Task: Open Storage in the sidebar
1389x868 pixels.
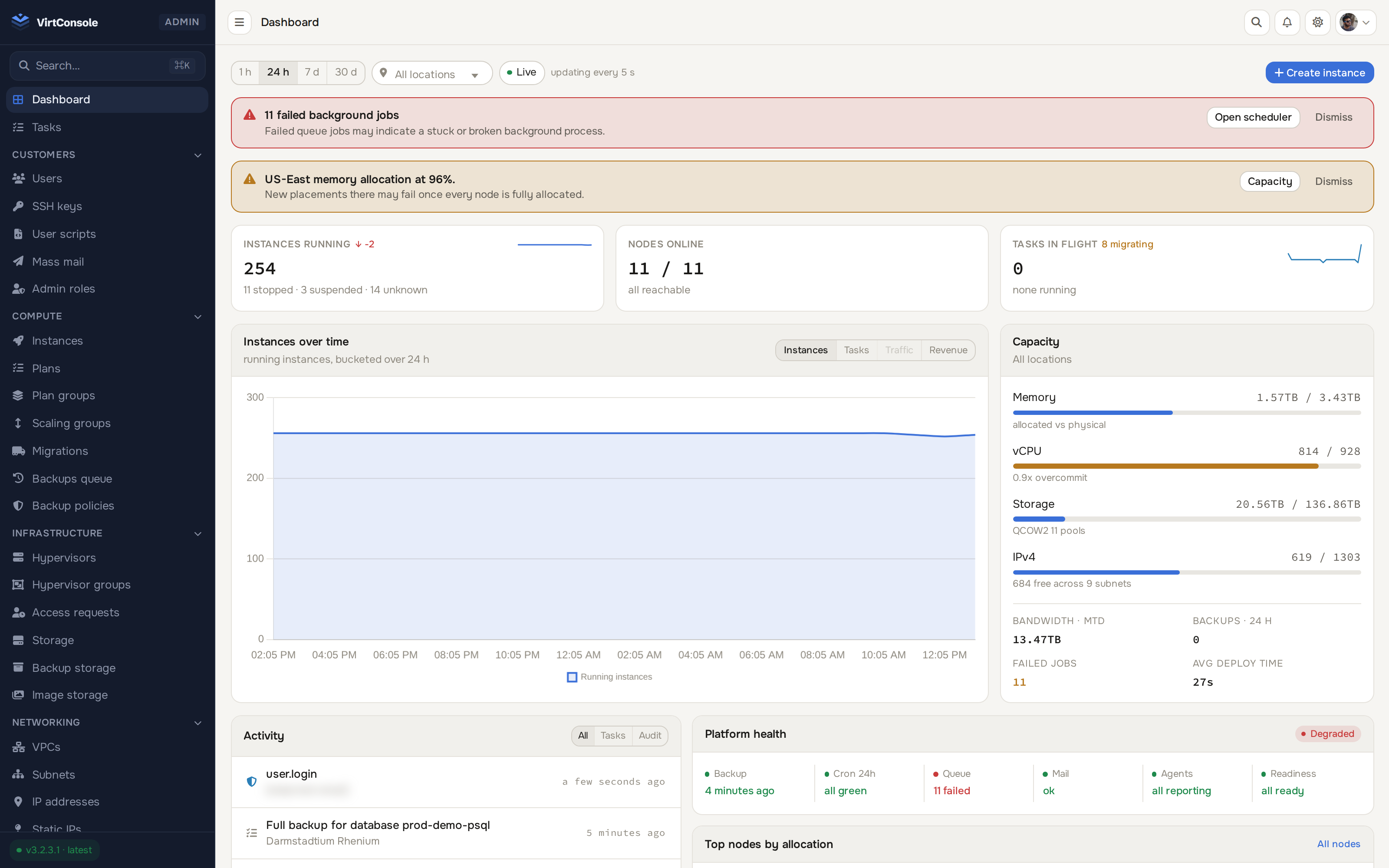Action: (x=107, y=640)
